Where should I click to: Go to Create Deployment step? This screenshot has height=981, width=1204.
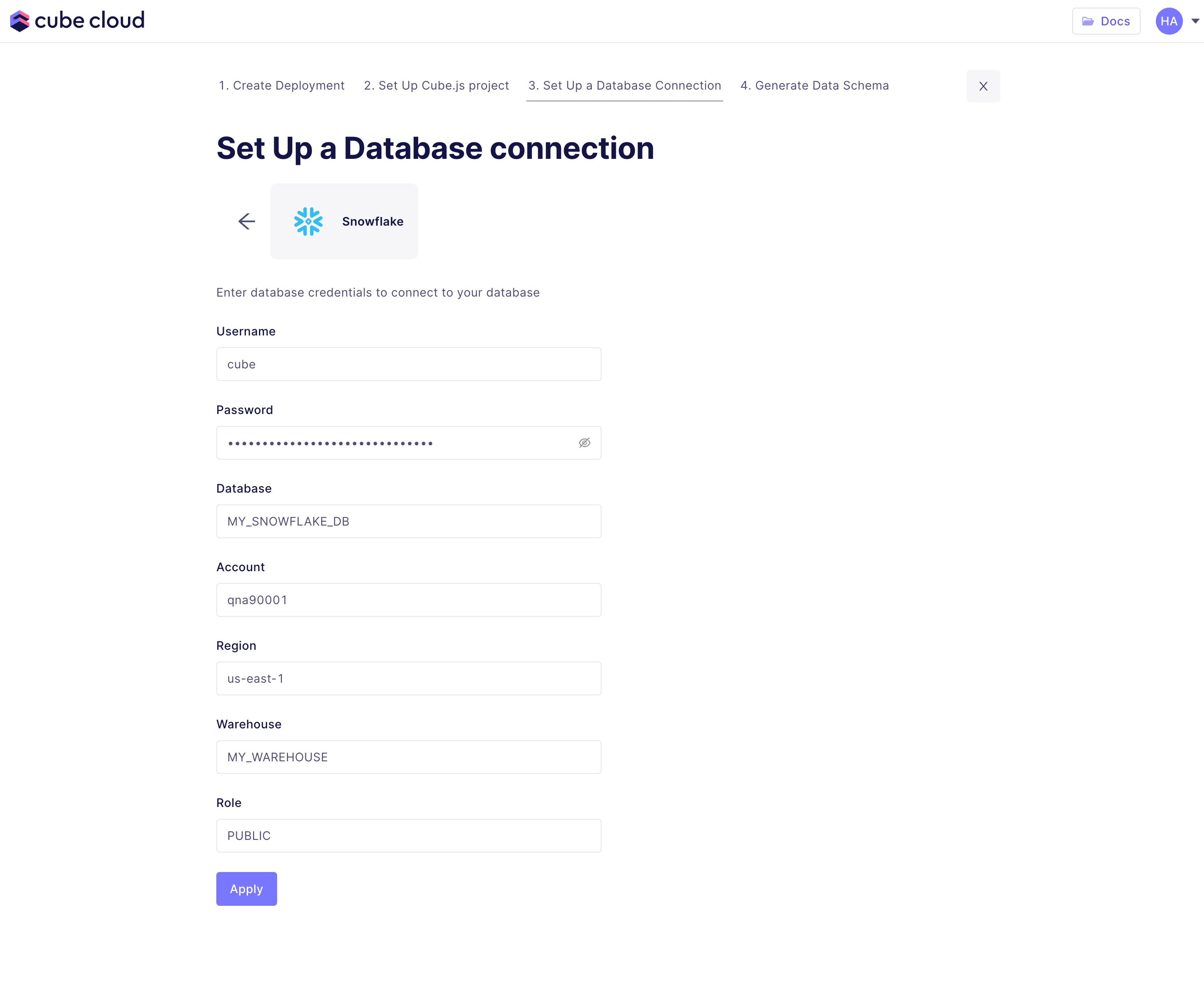281,86
